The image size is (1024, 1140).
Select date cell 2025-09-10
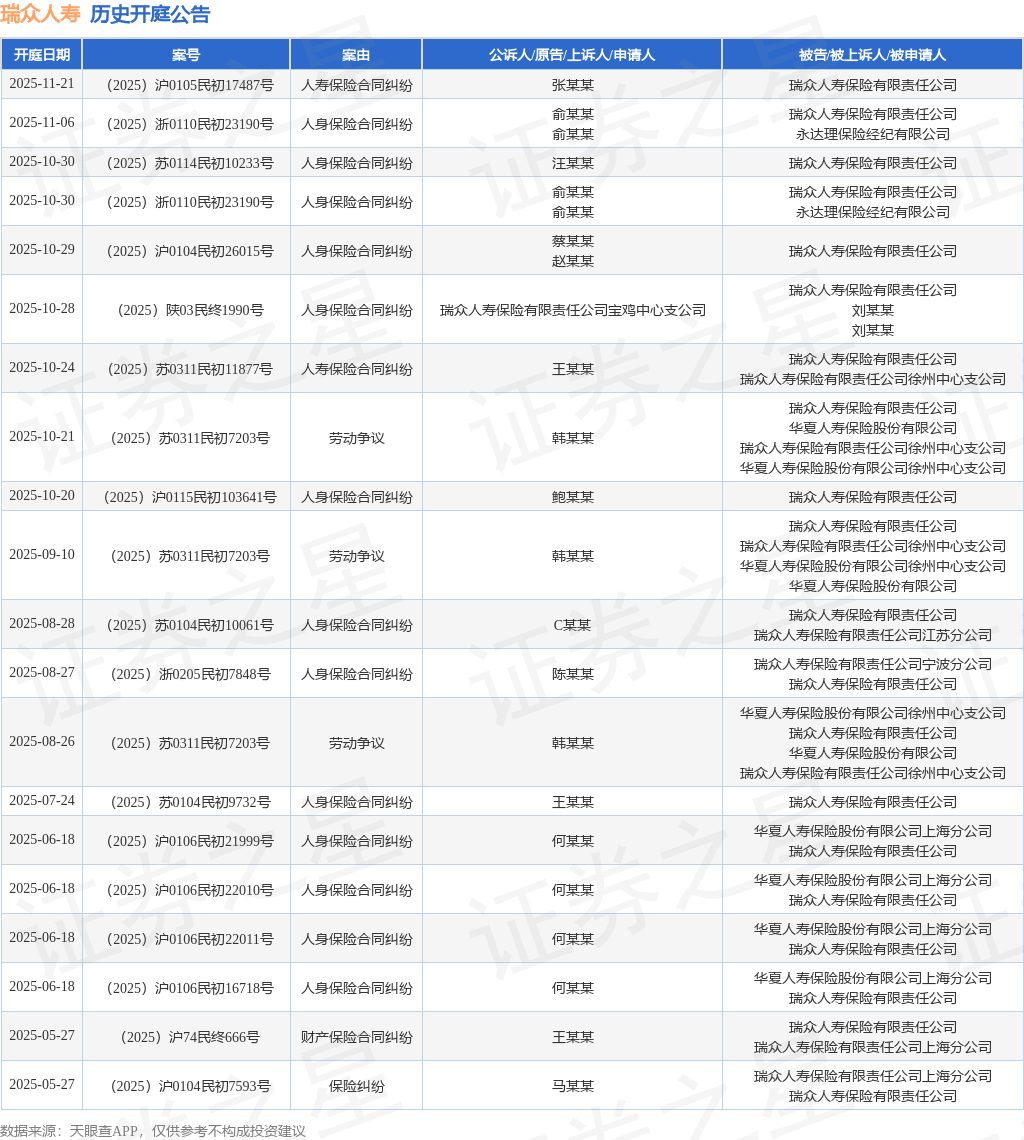point(41,554)
